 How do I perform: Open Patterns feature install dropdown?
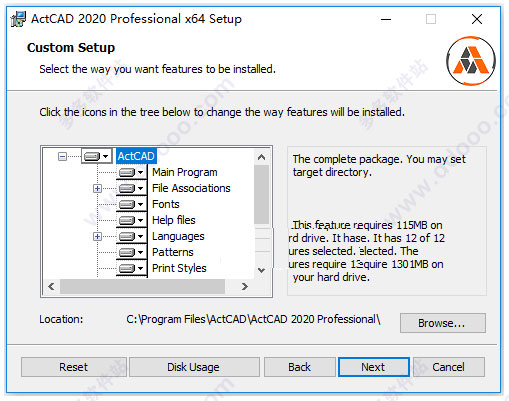click(x=132, y=252)
